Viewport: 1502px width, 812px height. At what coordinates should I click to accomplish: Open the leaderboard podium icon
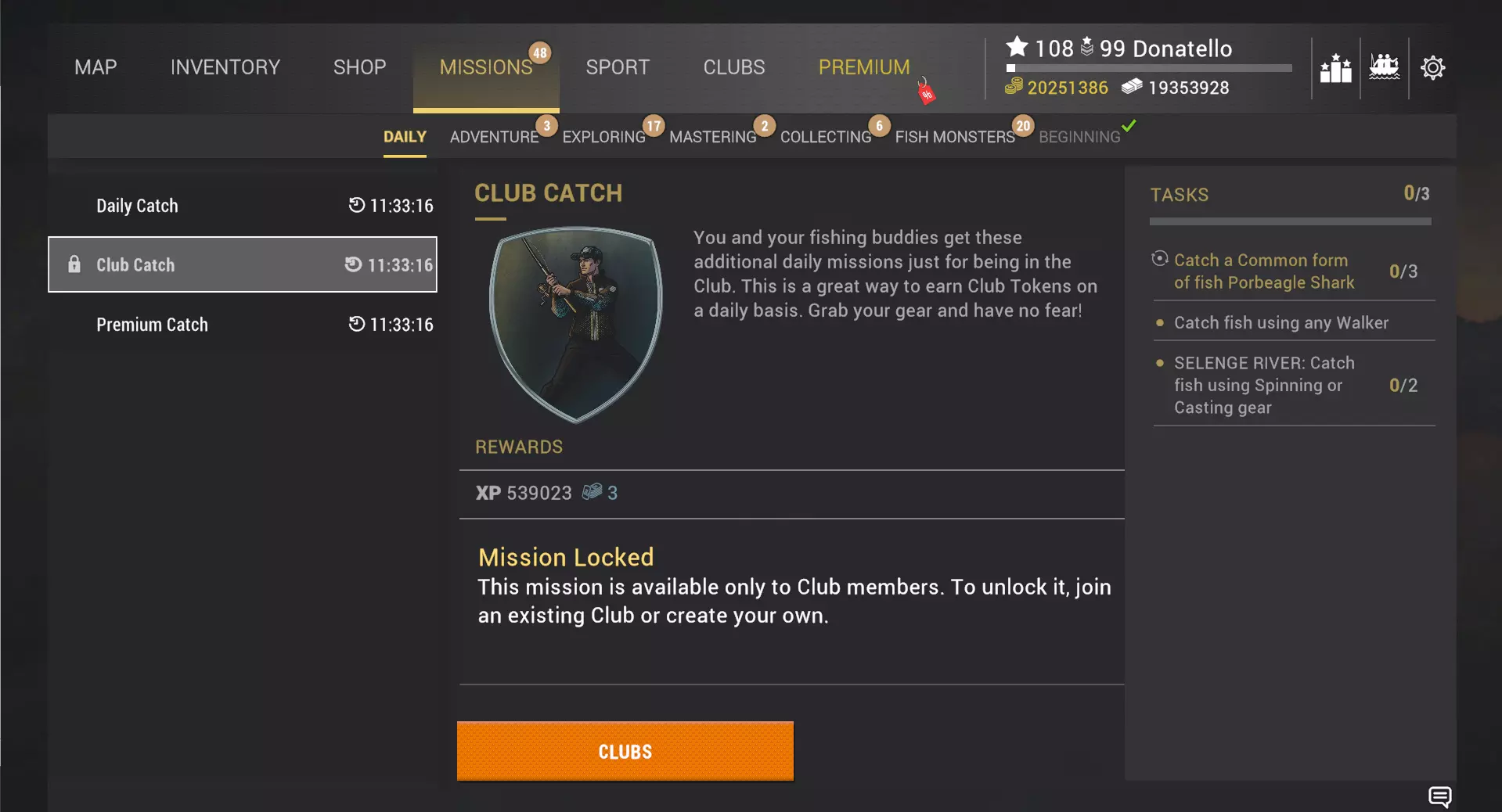1335,68
